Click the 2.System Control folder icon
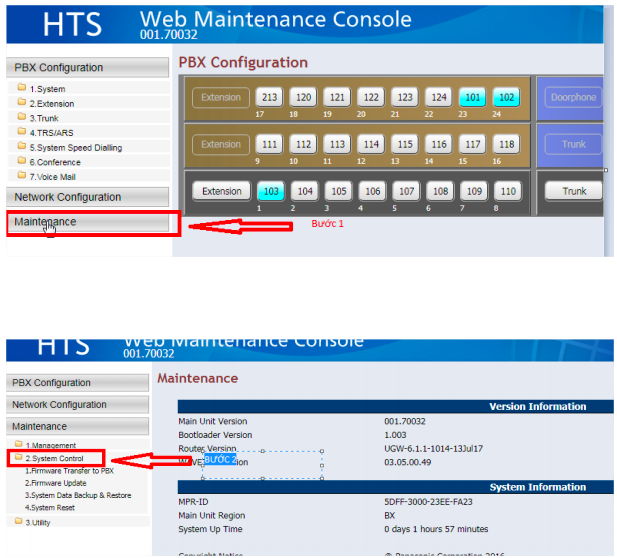Image resolution: width=617 pixels, height=558 pixels. [18, 457]
